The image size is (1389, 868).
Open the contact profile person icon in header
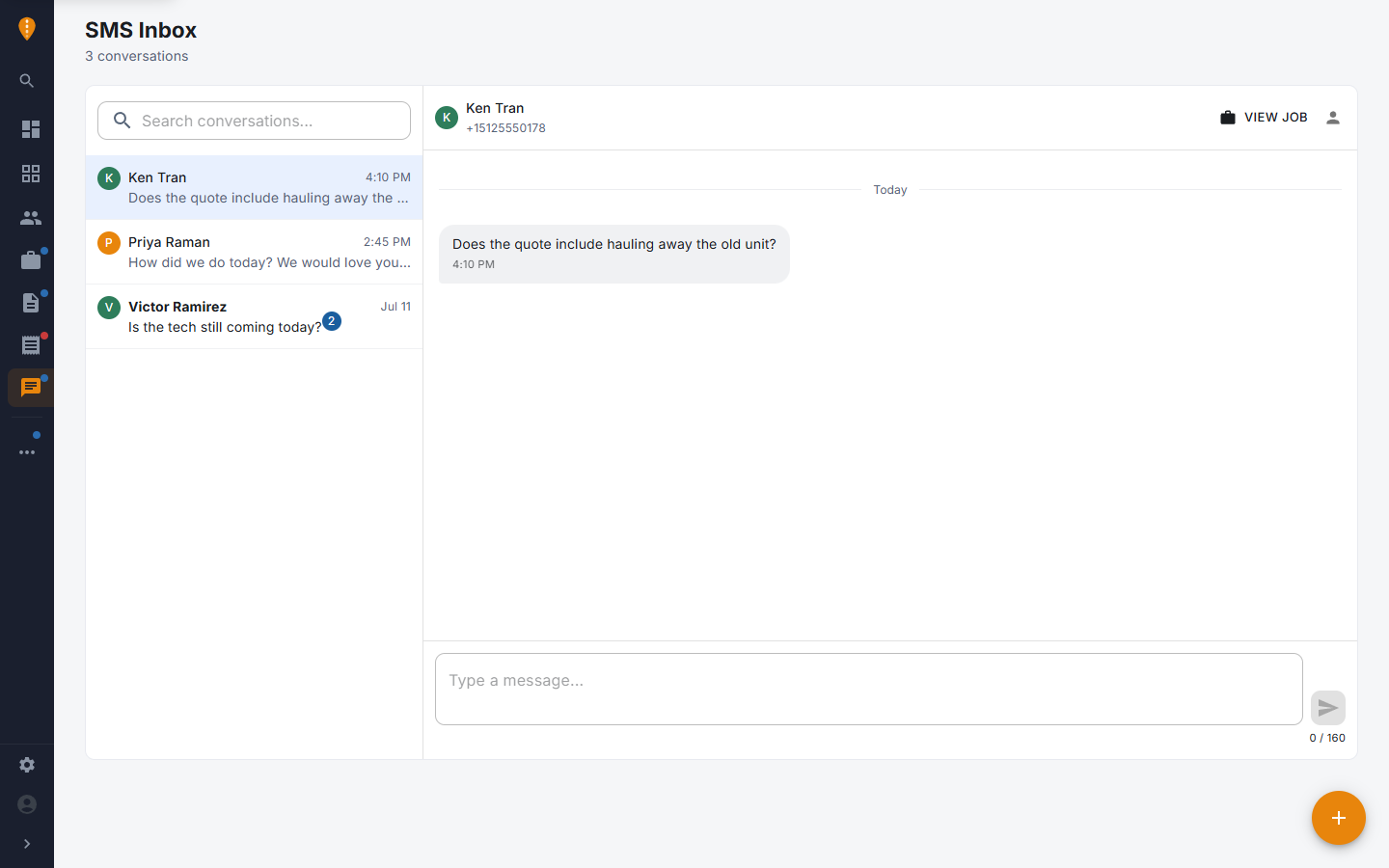pyautogui.click(x=1333, y=118)
